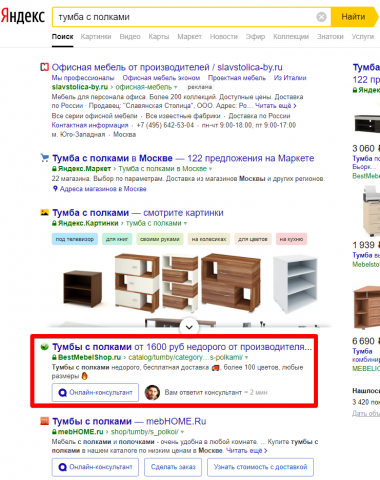Viewport: 380px width, 480px height.
Task: Click Мы профессионалы sitelink
Action: point(83,78)
